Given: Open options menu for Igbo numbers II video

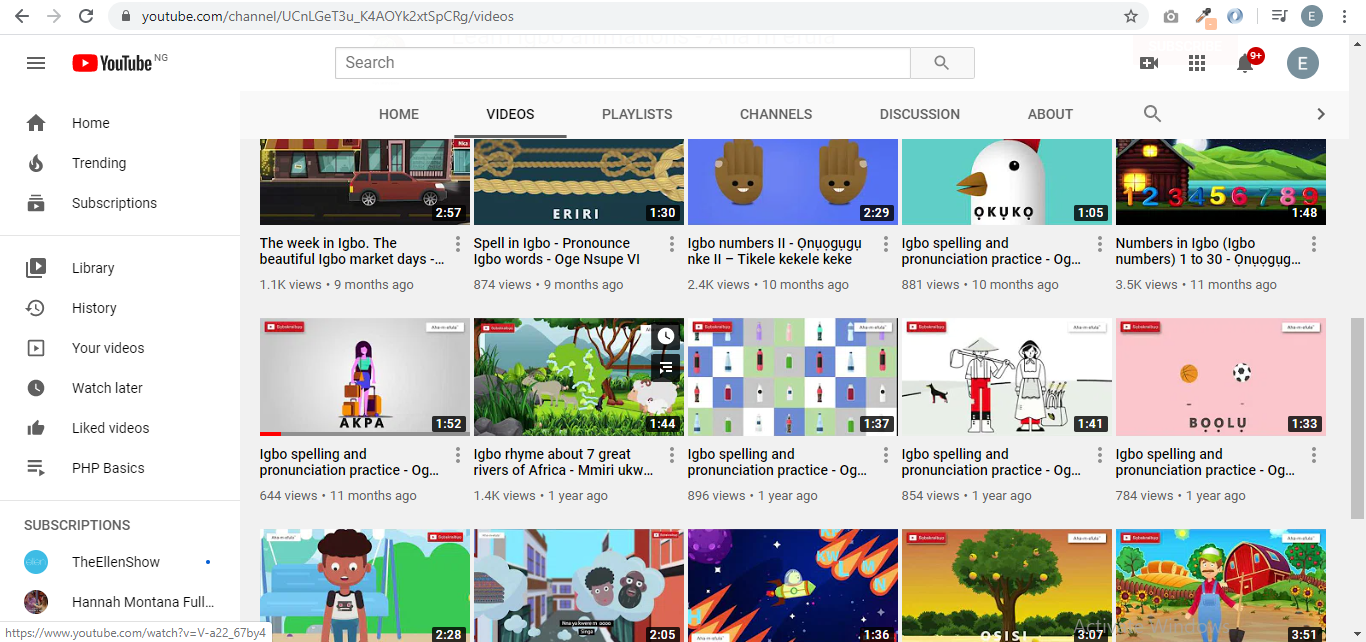Looking at the screenshot, I should click(886, 244).
